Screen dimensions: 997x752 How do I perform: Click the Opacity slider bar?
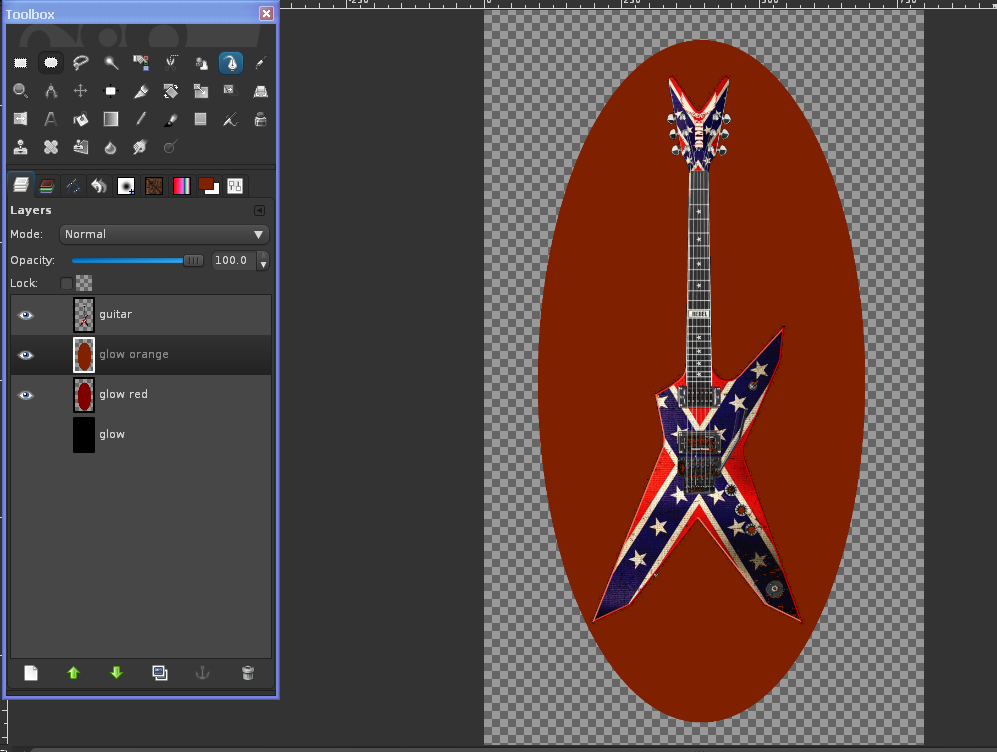click(x=137, y=260)
